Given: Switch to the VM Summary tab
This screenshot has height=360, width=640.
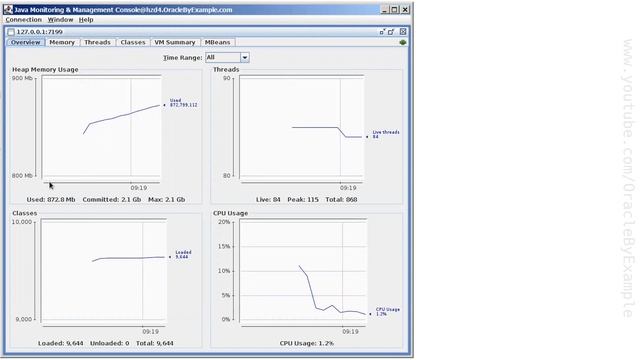Looking at the screenshot, I should point(175,42).
